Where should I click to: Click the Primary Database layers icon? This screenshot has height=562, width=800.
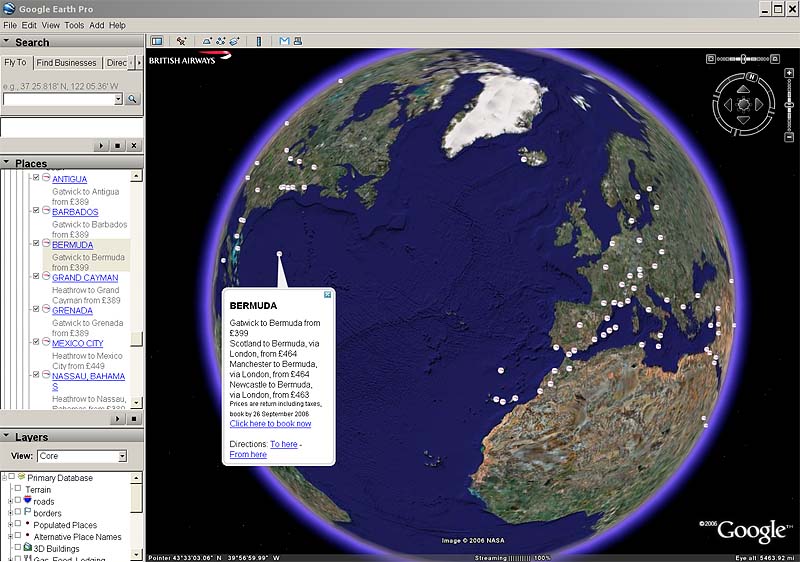coord(21,477)
